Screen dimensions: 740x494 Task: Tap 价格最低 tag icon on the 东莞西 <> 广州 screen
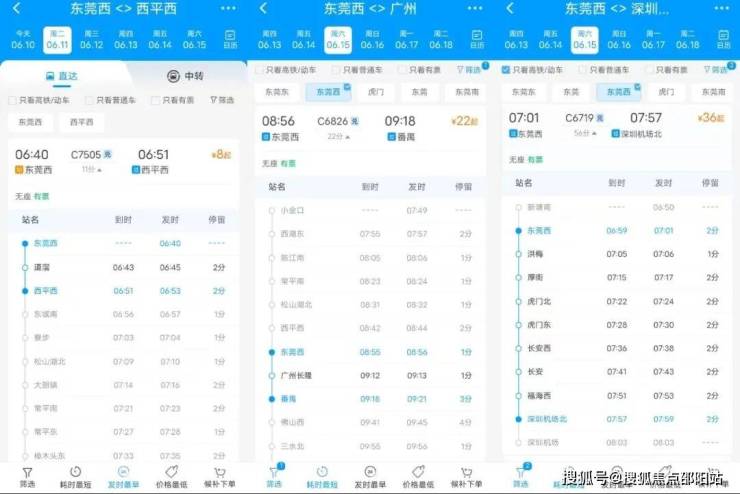(418, 475)
